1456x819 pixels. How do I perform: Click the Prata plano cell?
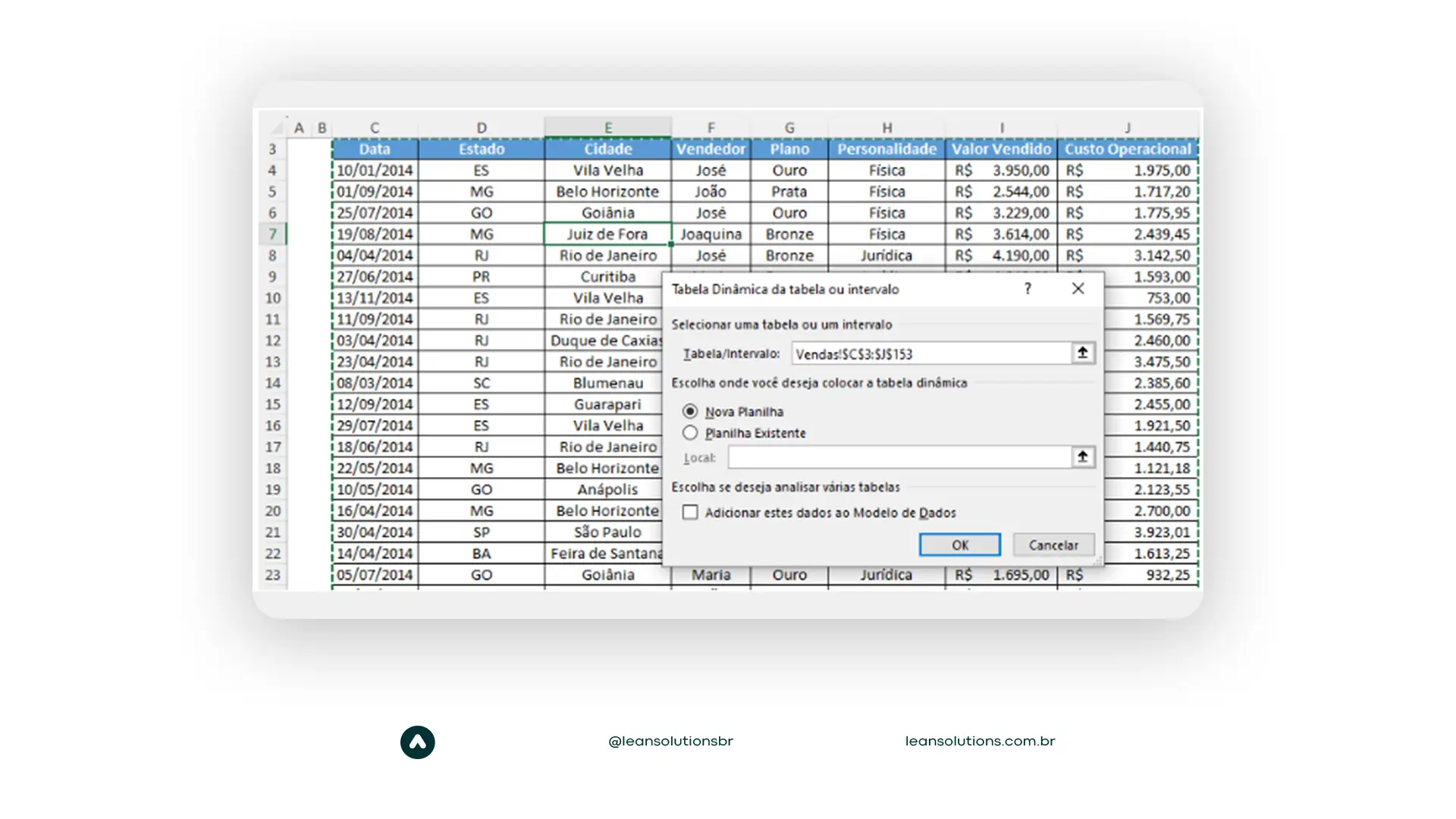point(789,191)
